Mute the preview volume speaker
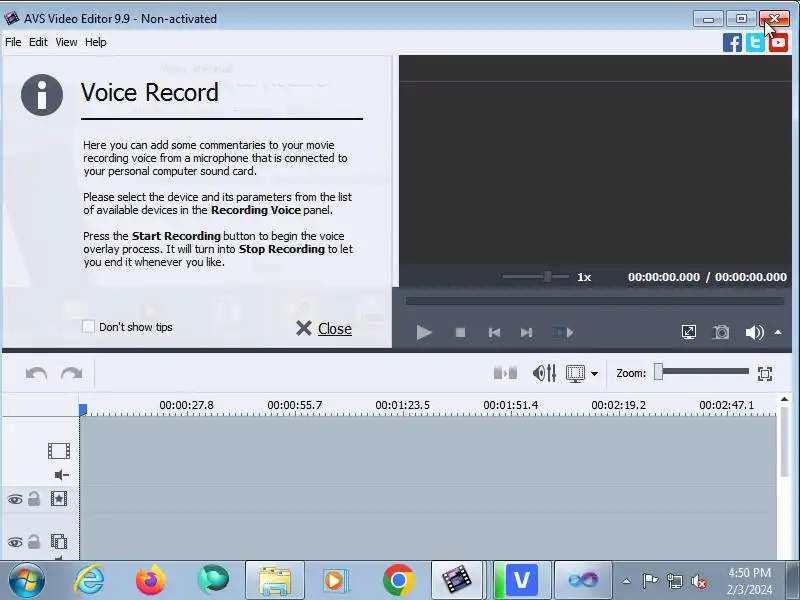The image size is (800, 600). pyautogui.click(x=754, y=333)
